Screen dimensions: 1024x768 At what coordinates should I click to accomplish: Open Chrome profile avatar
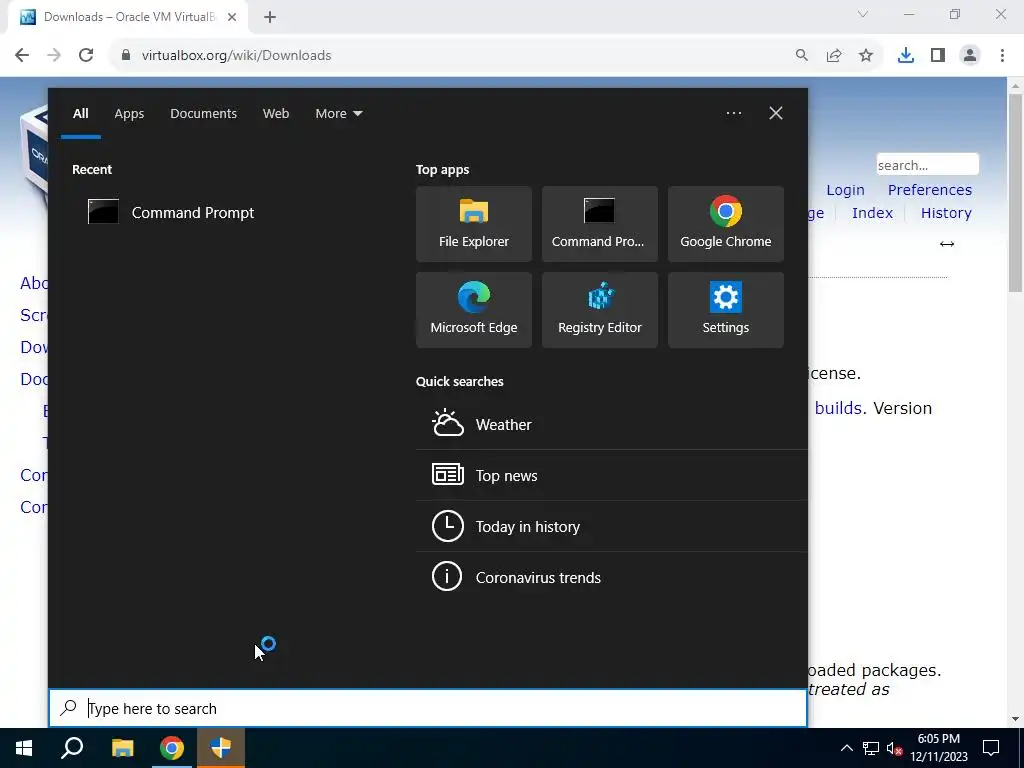[x=970, y=56]
